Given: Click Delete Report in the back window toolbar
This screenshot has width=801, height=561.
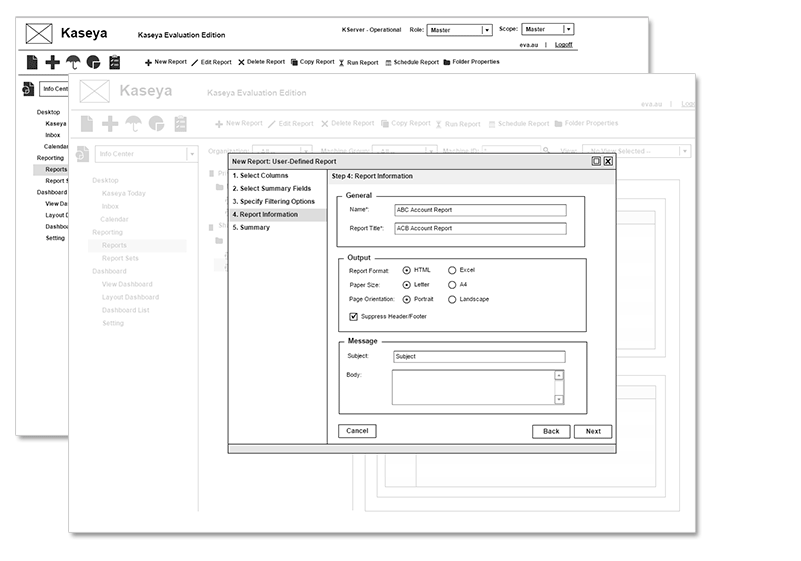Looking at the screenshot, I should pos(262,62).
